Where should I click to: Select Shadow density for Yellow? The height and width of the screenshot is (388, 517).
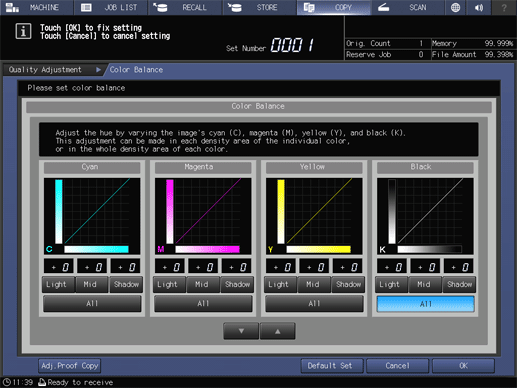(x=348, y=284)
